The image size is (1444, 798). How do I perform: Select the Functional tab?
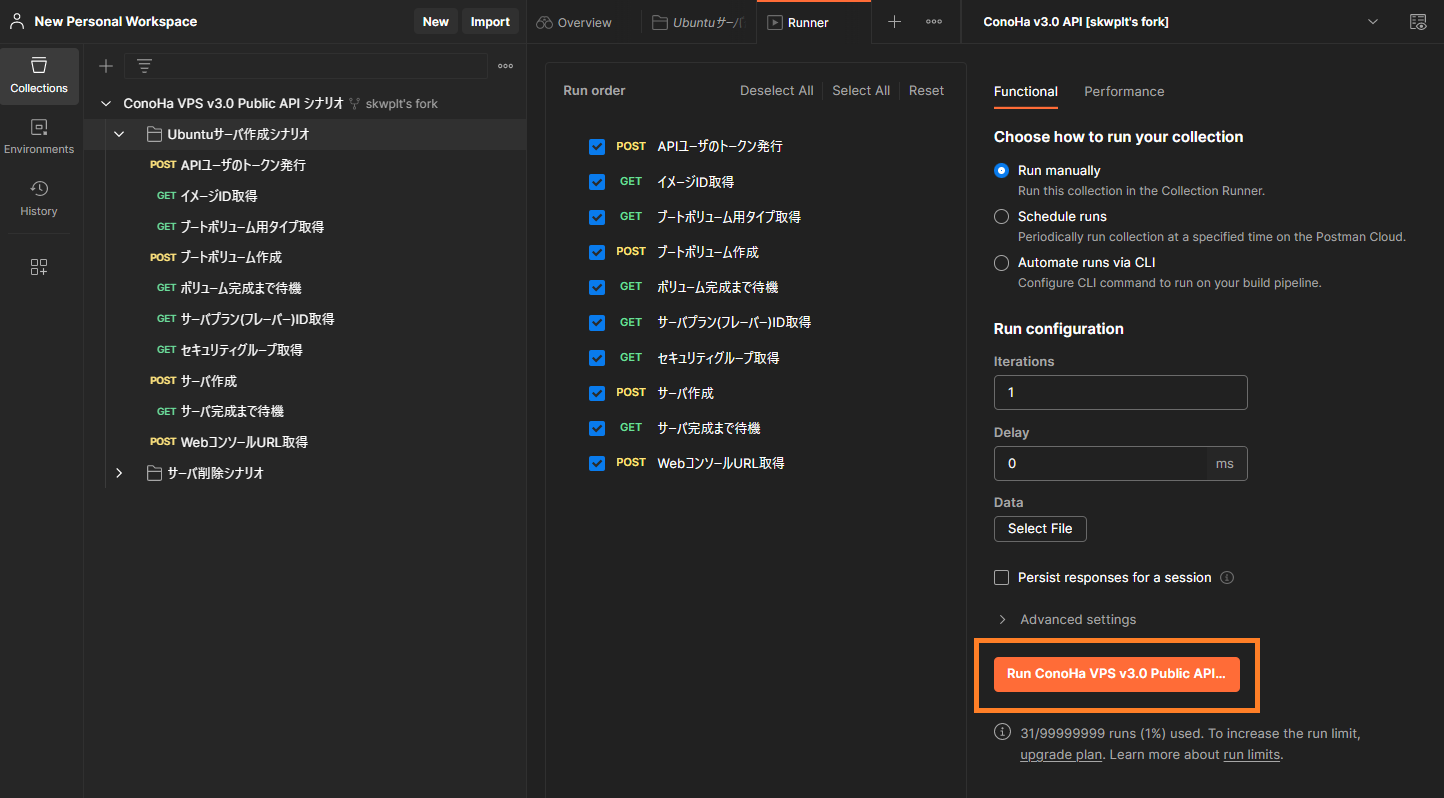tap(1025, 92)
